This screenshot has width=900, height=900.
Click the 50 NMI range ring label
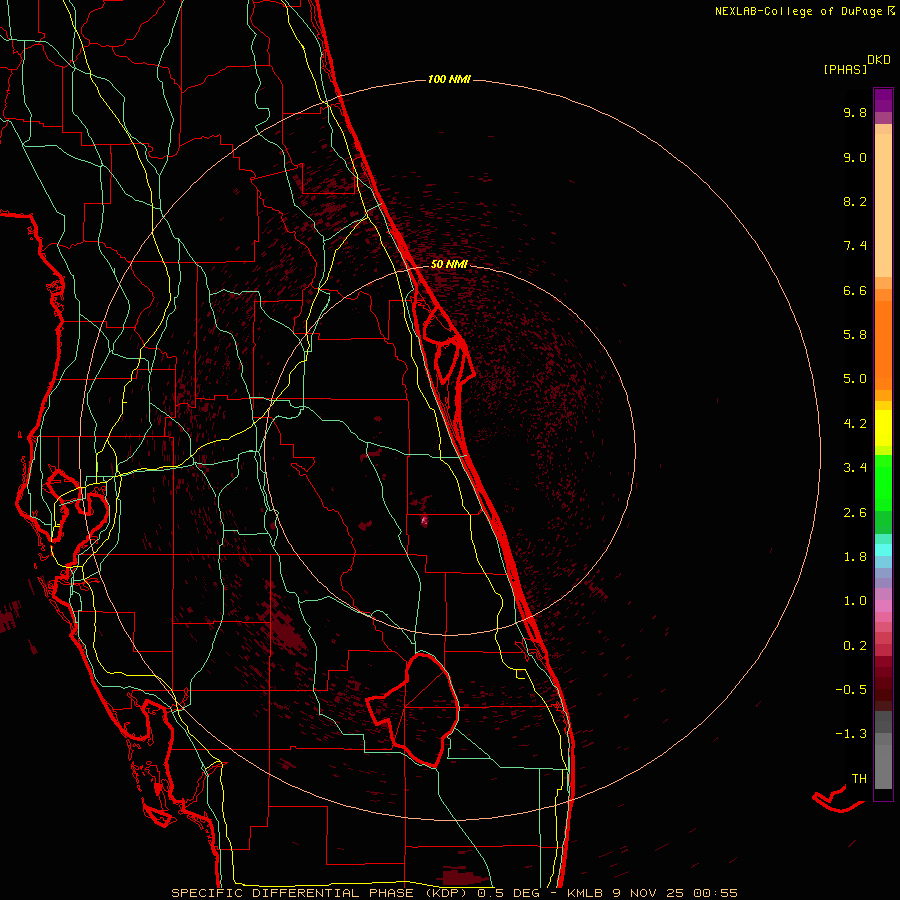click(x=449, y=264)
